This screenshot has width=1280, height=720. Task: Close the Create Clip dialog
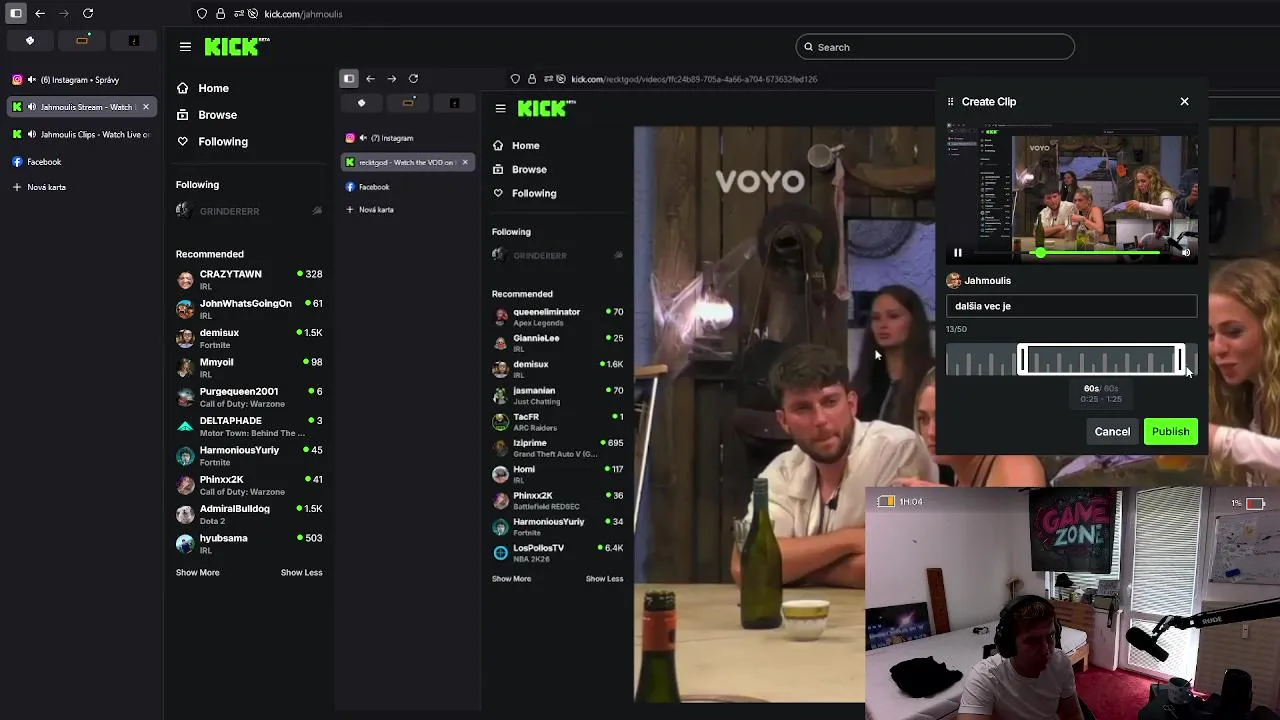point(1184,101)
